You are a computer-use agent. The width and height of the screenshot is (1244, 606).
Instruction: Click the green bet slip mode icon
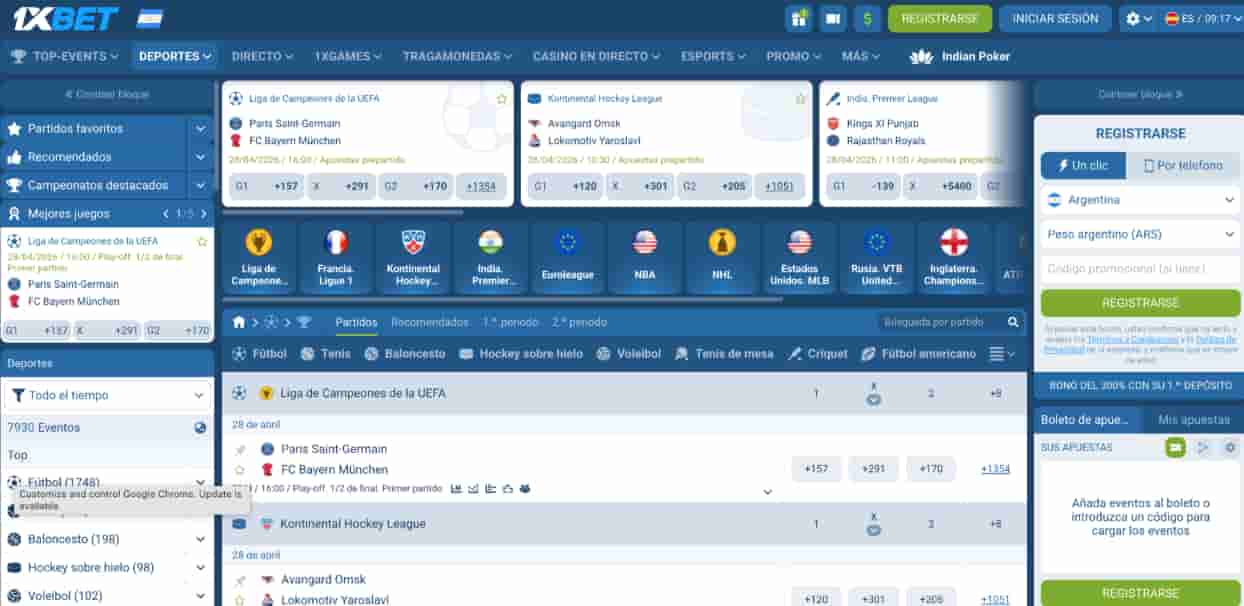[1175, 447]
